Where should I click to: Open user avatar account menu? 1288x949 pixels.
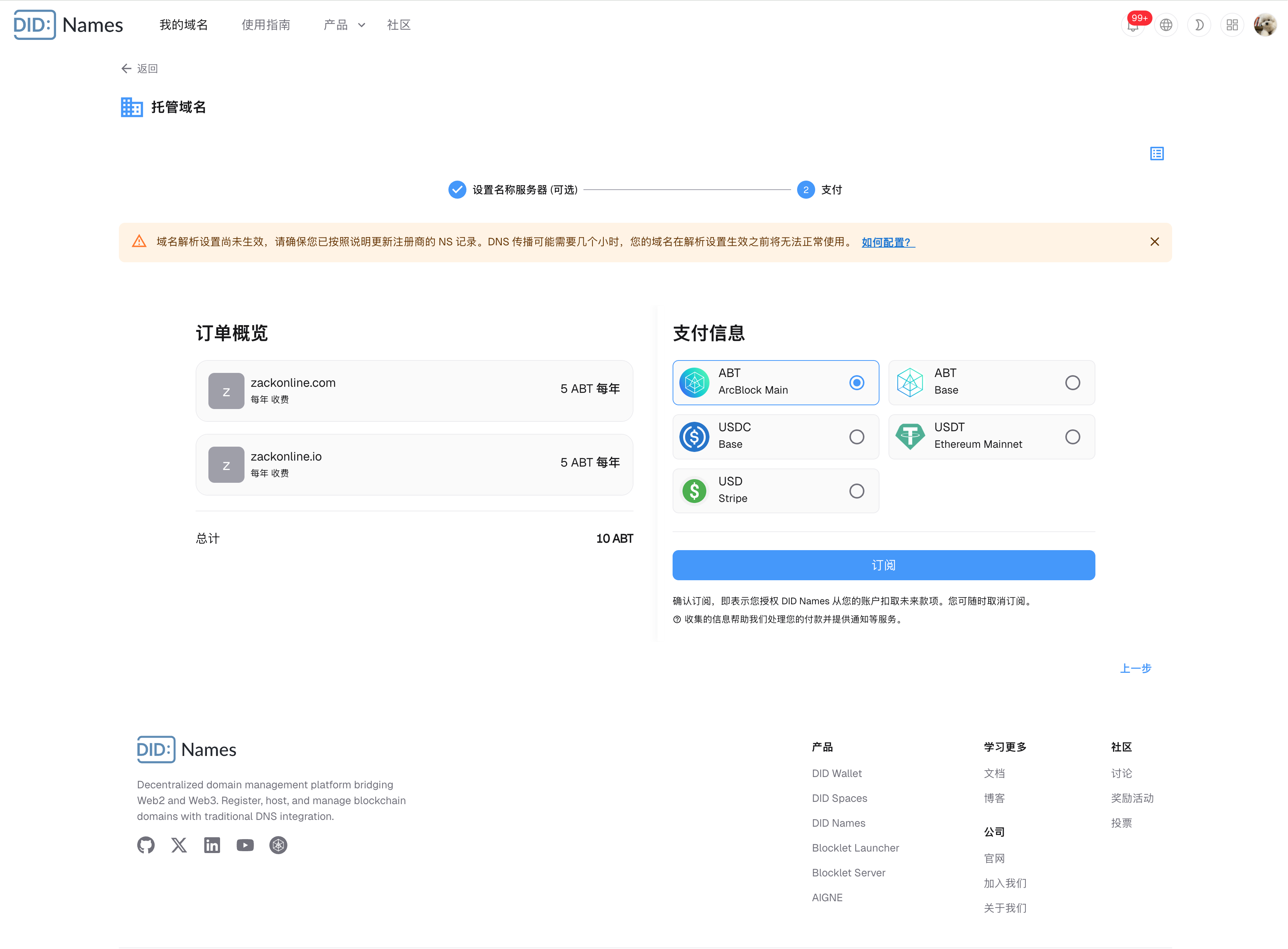1265,25
